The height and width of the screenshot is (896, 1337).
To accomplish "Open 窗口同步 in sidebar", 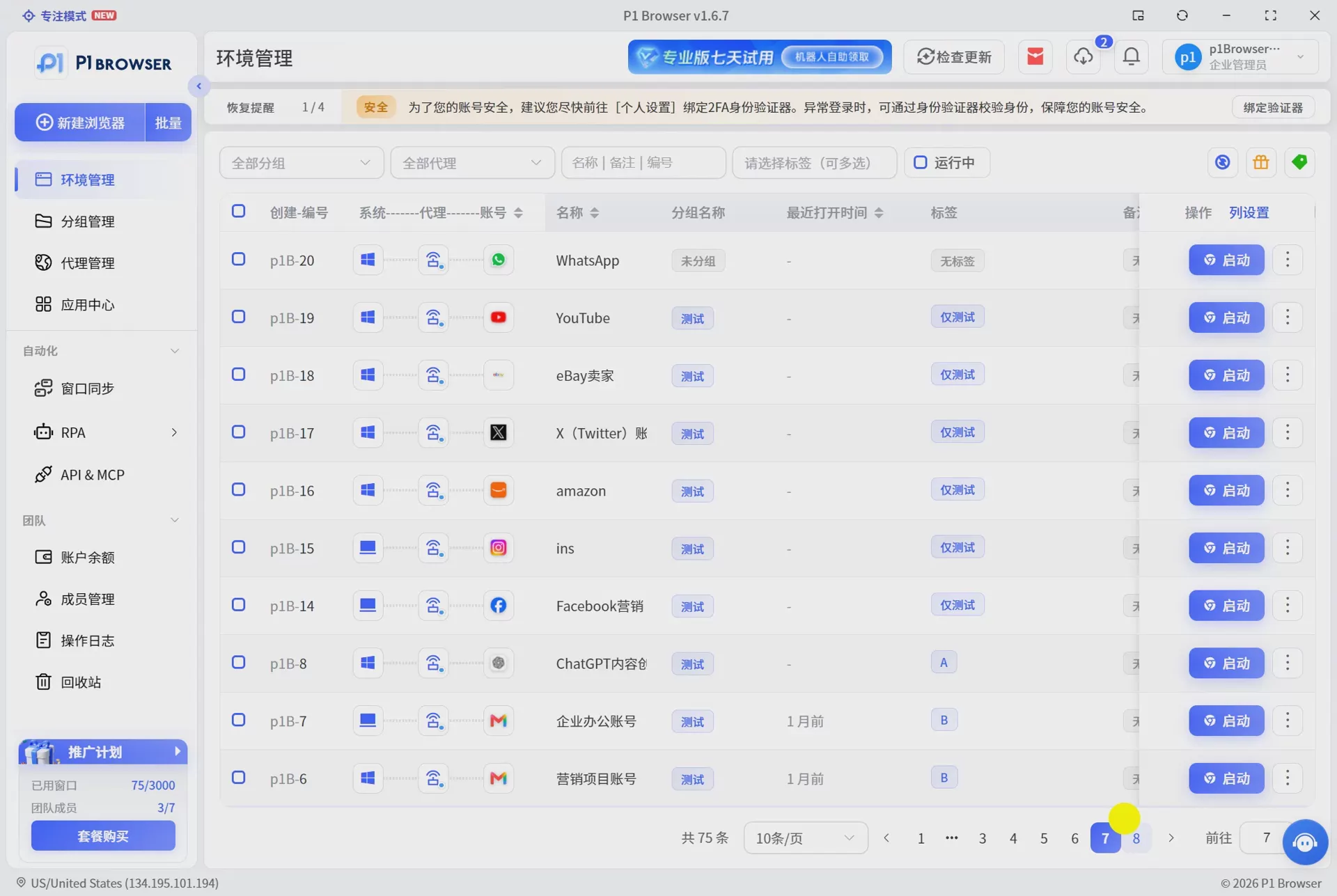I will pyautogui.click(x=88, y=388).
